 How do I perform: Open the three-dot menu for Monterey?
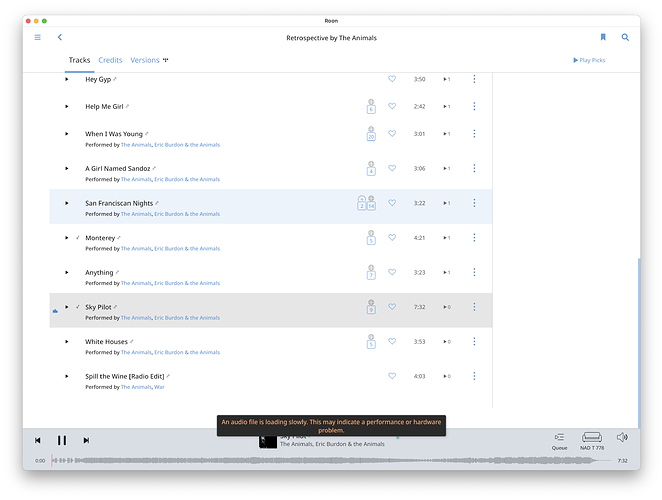[x=474, y=238]
